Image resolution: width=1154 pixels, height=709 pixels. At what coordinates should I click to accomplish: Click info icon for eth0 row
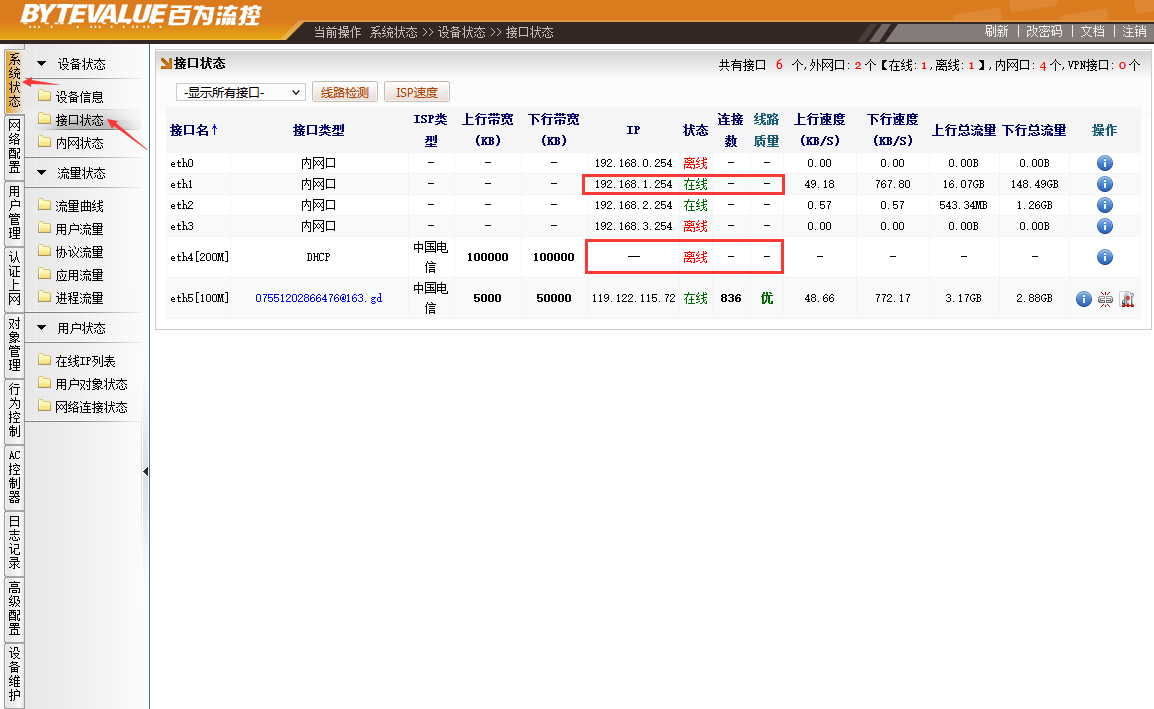click(x=1104, y=163)
